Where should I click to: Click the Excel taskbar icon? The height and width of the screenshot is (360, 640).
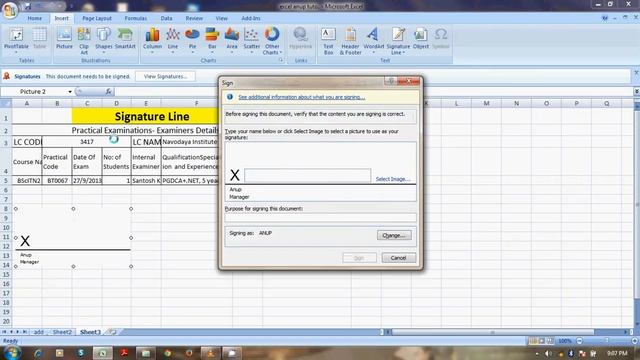click(x=102, y=353)
